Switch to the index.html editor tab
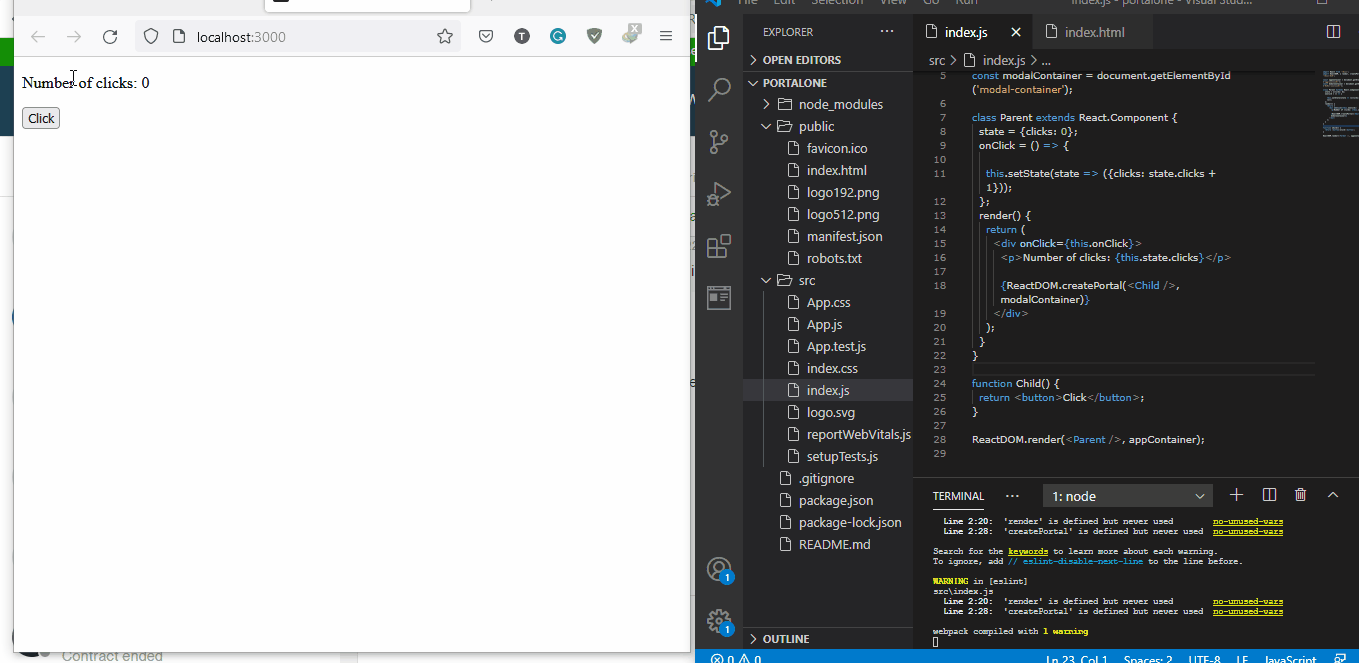This screenshot has width=1359, height=663. pyautogui.click(x=1093, y=31)
